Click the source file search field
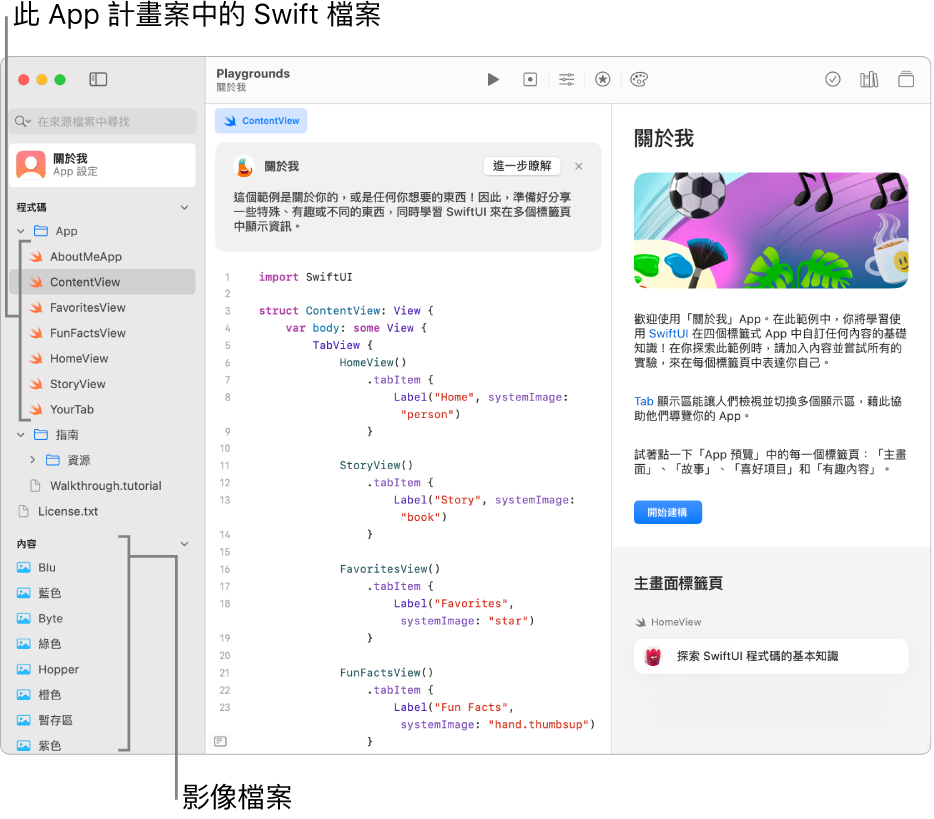934x819 pixels. pyautogui.click(x=102, y=122)
